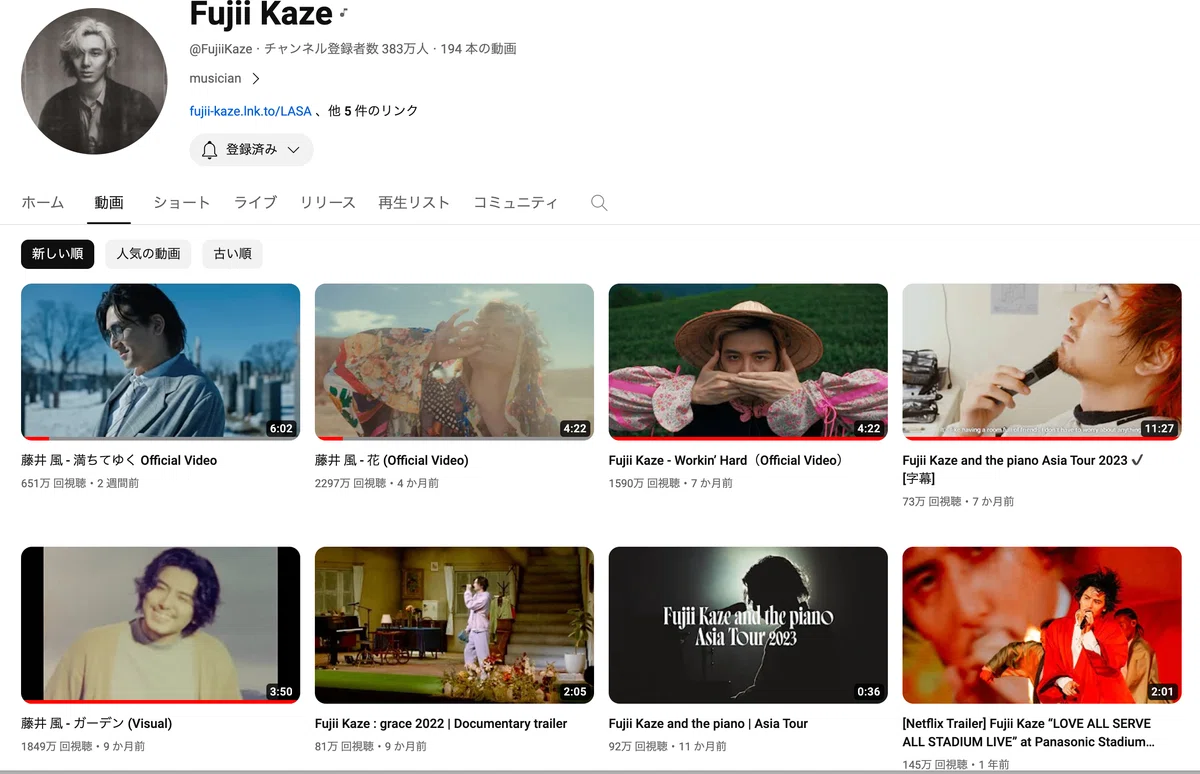Viewport: 1200px width, 774px height.
Task: Open title Fujii Kaze : grace 2022 | Documentary trailer
Action: click(441, 724)
